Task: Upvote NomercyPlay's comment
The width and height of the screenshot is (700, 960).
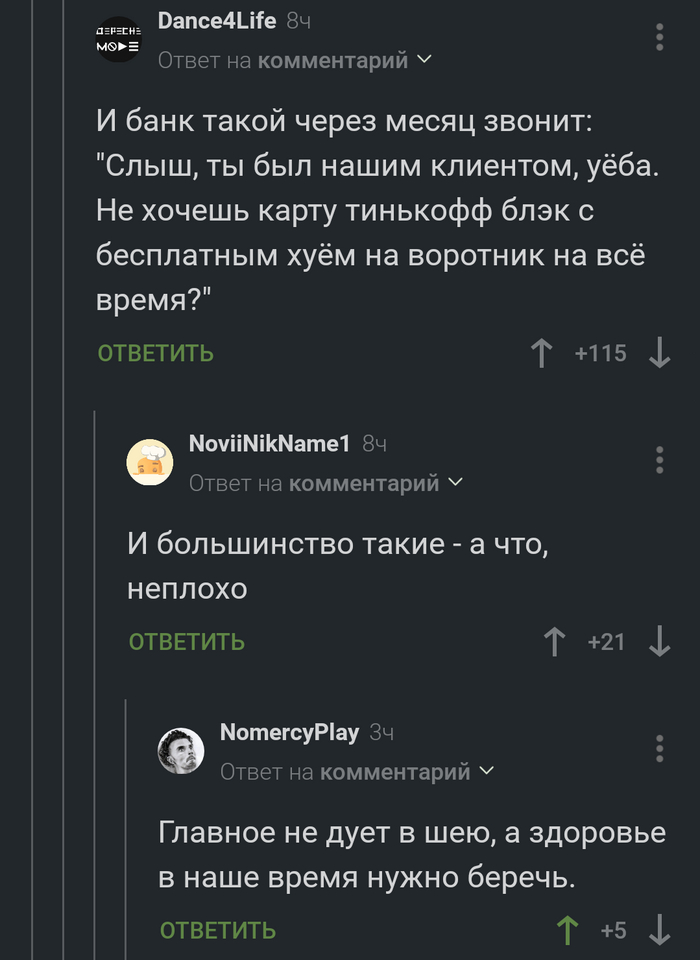Action: point(567,929)
